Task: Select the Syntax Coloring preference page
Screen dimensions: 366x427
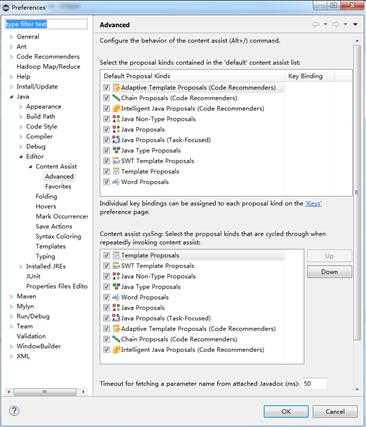Action: coord(58,236)
